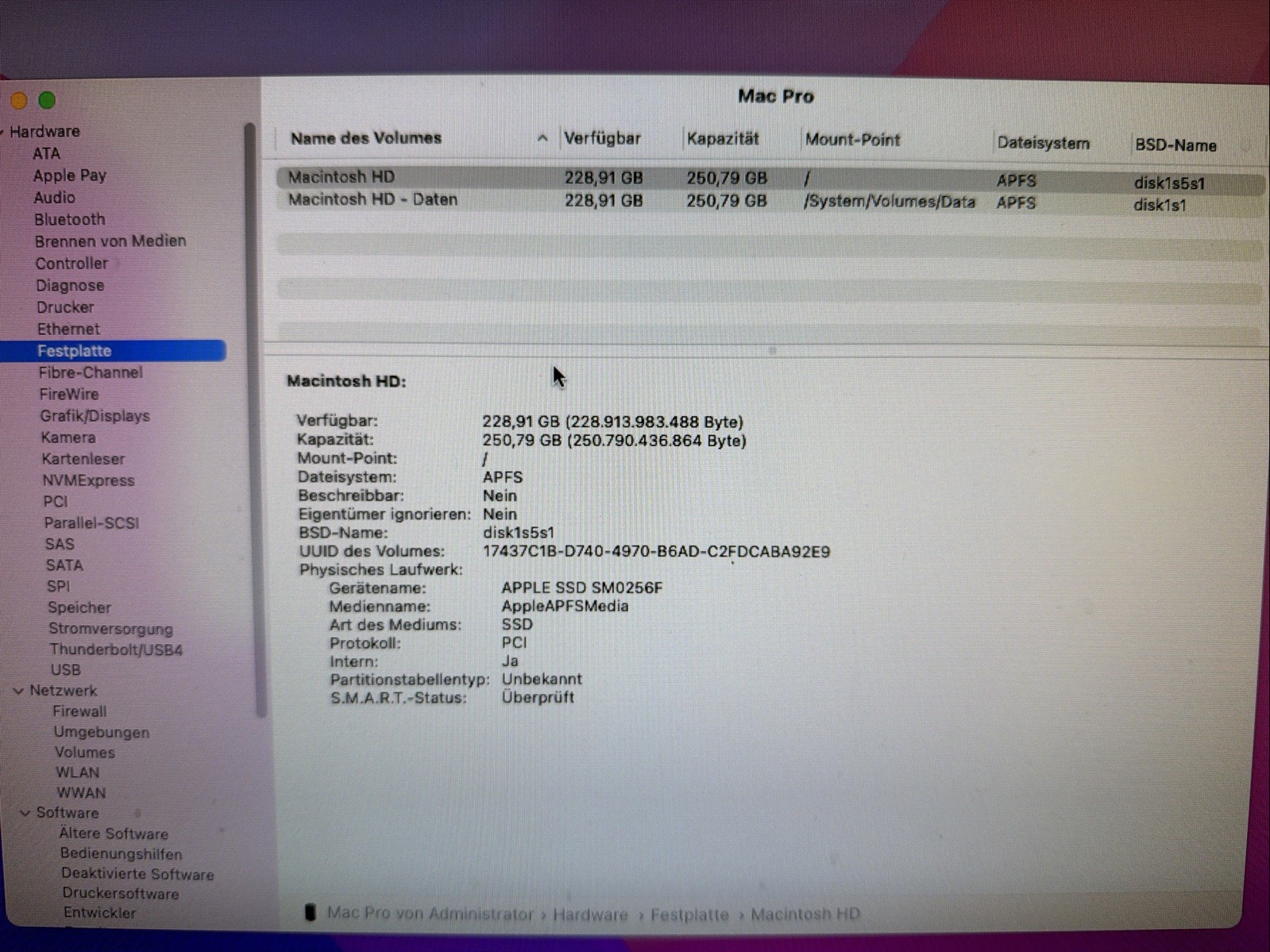Open the WWAN network entry

pyautogui.click(x=81, y=792)
